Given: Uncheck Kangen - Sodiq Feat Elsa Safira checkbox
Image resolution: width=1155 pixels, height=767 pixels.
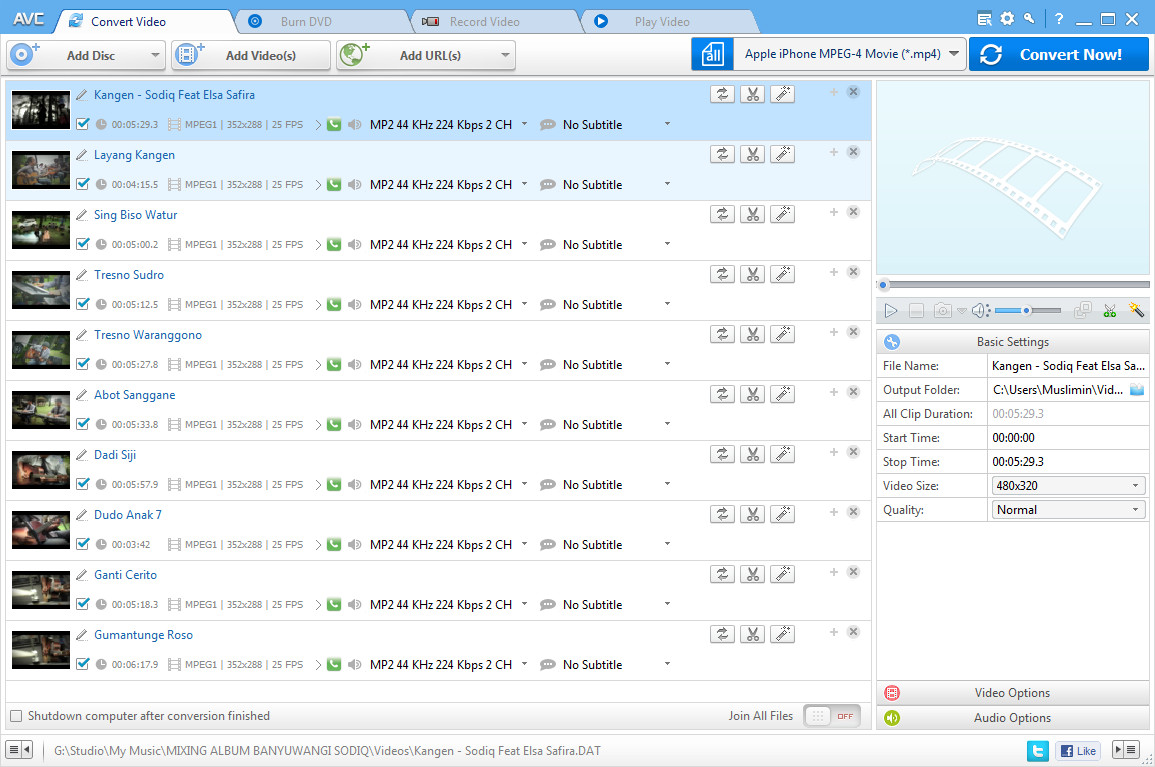Looking at the screenshot, I should (x=82, y=124).
